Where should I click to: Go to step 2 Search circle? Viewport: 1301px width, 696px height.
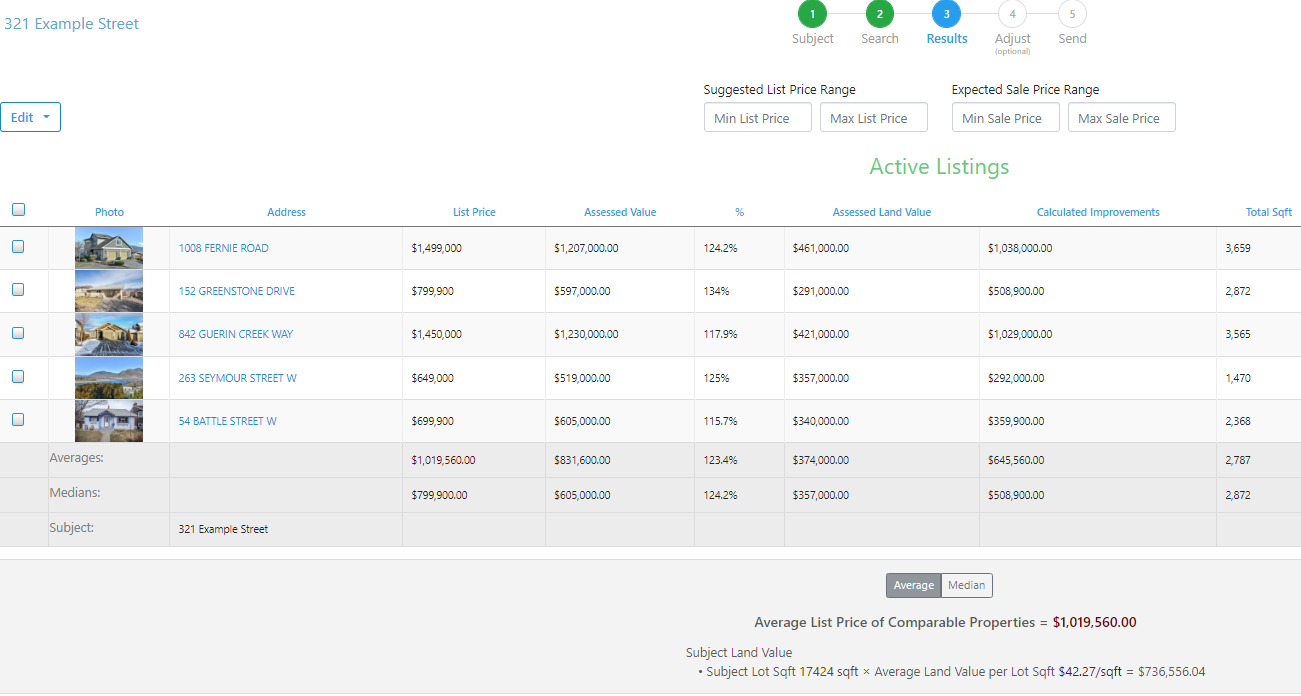click(879, 14)
